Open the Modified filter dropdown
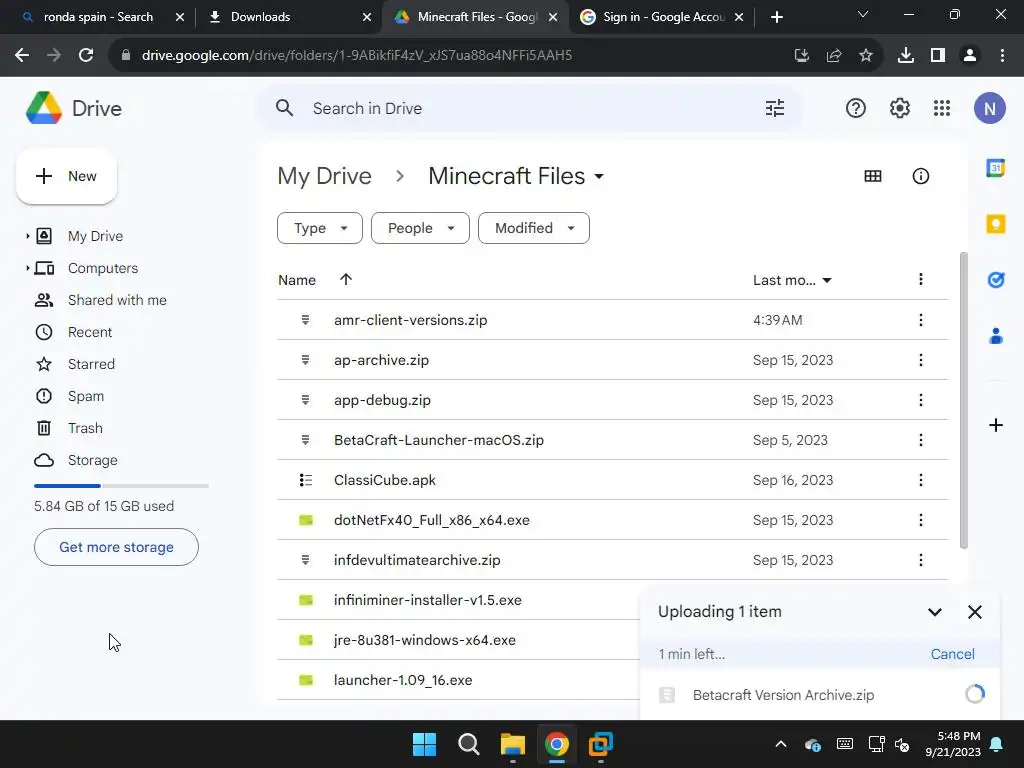1024x768 pixels. pos(534,228)
